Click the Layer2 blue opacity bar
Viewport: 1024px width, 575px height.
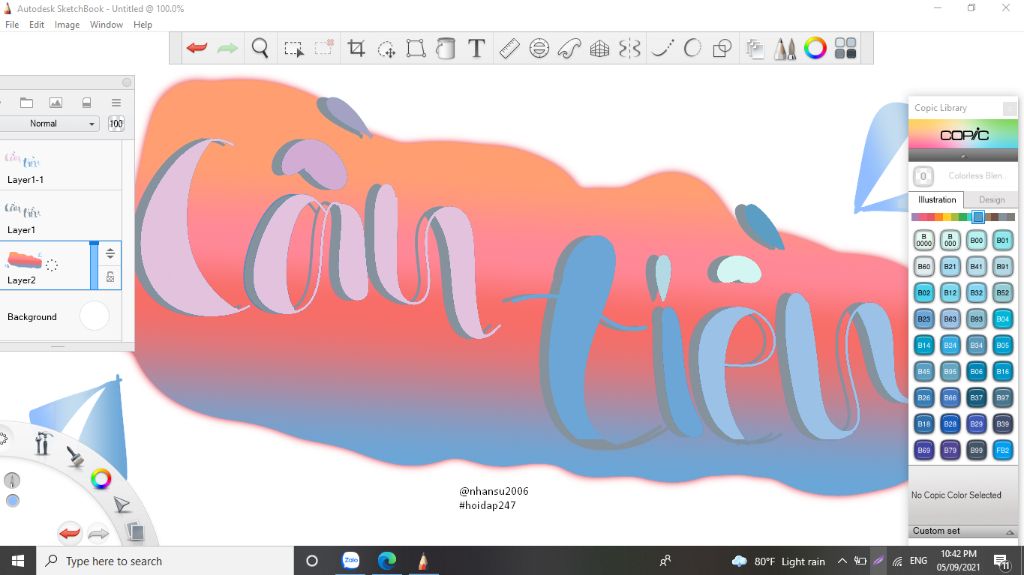(94, 265)
